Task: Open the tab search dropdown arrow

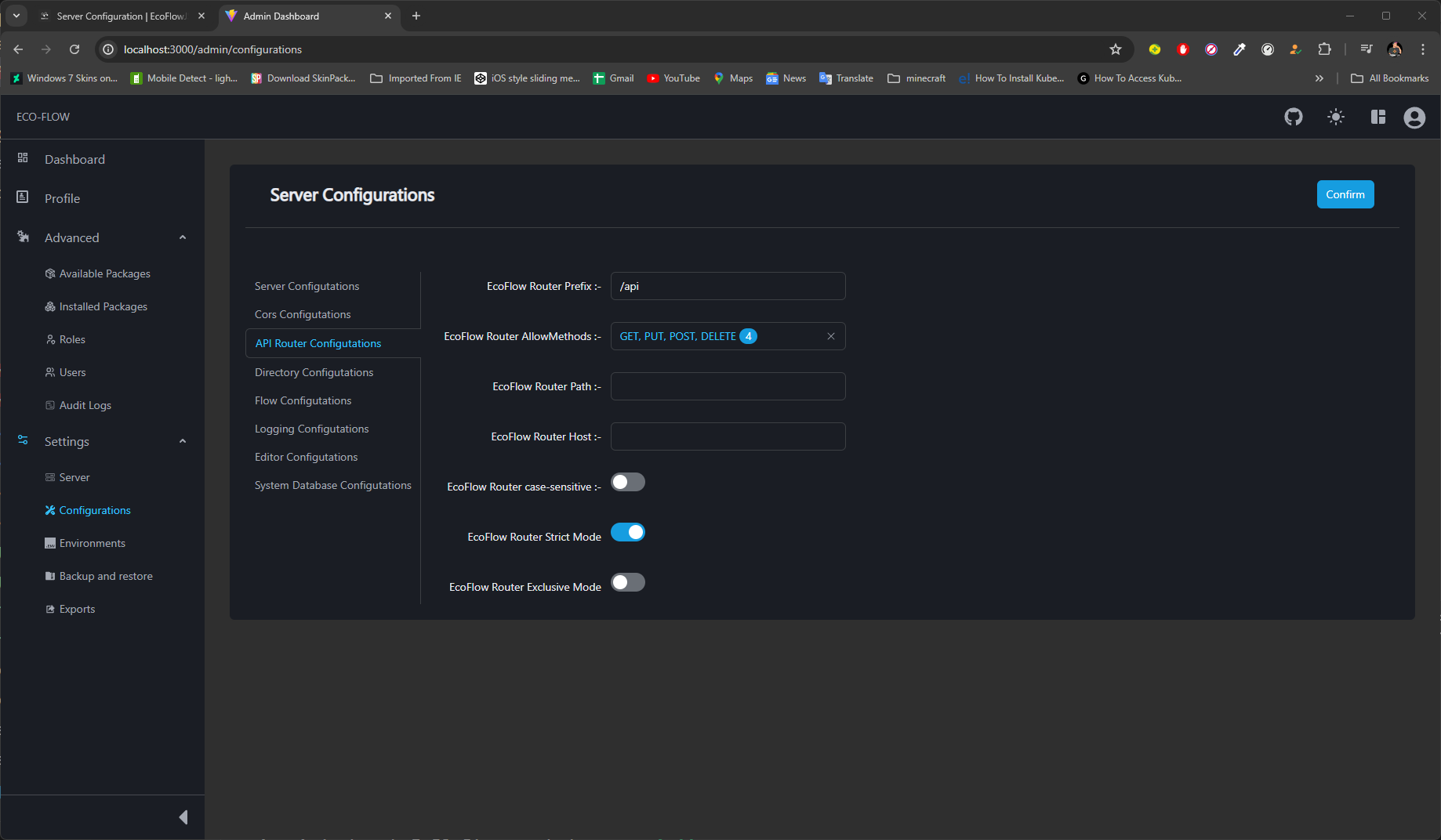Action: [16, 16]
